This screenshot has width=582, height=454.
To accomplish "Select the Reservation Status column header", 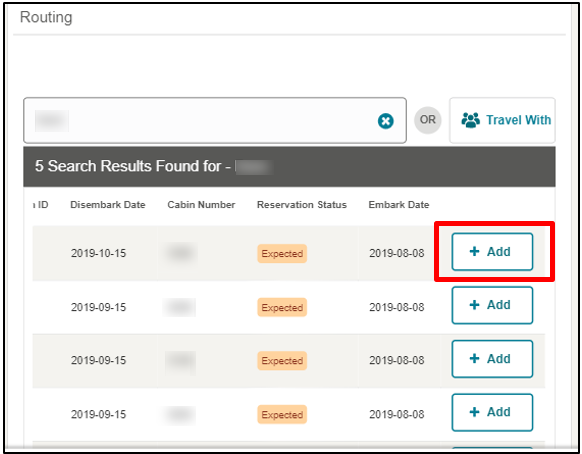I will (302, 205).
